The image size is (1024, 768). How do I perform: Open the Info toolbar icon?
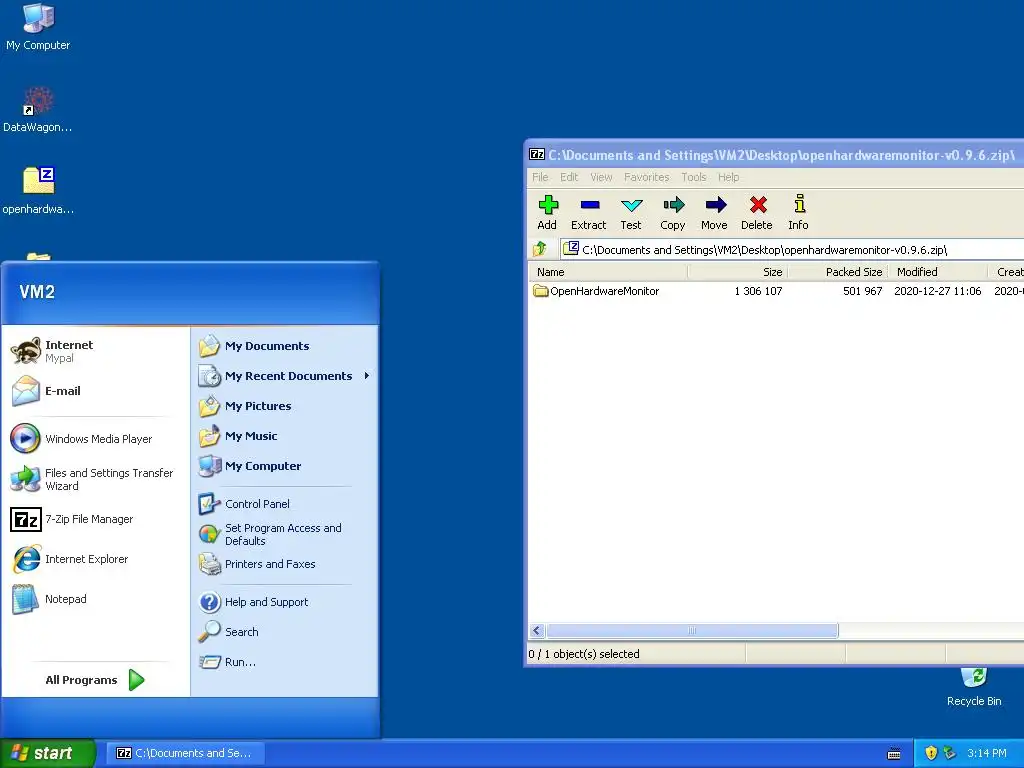click(x=798, y=213)
